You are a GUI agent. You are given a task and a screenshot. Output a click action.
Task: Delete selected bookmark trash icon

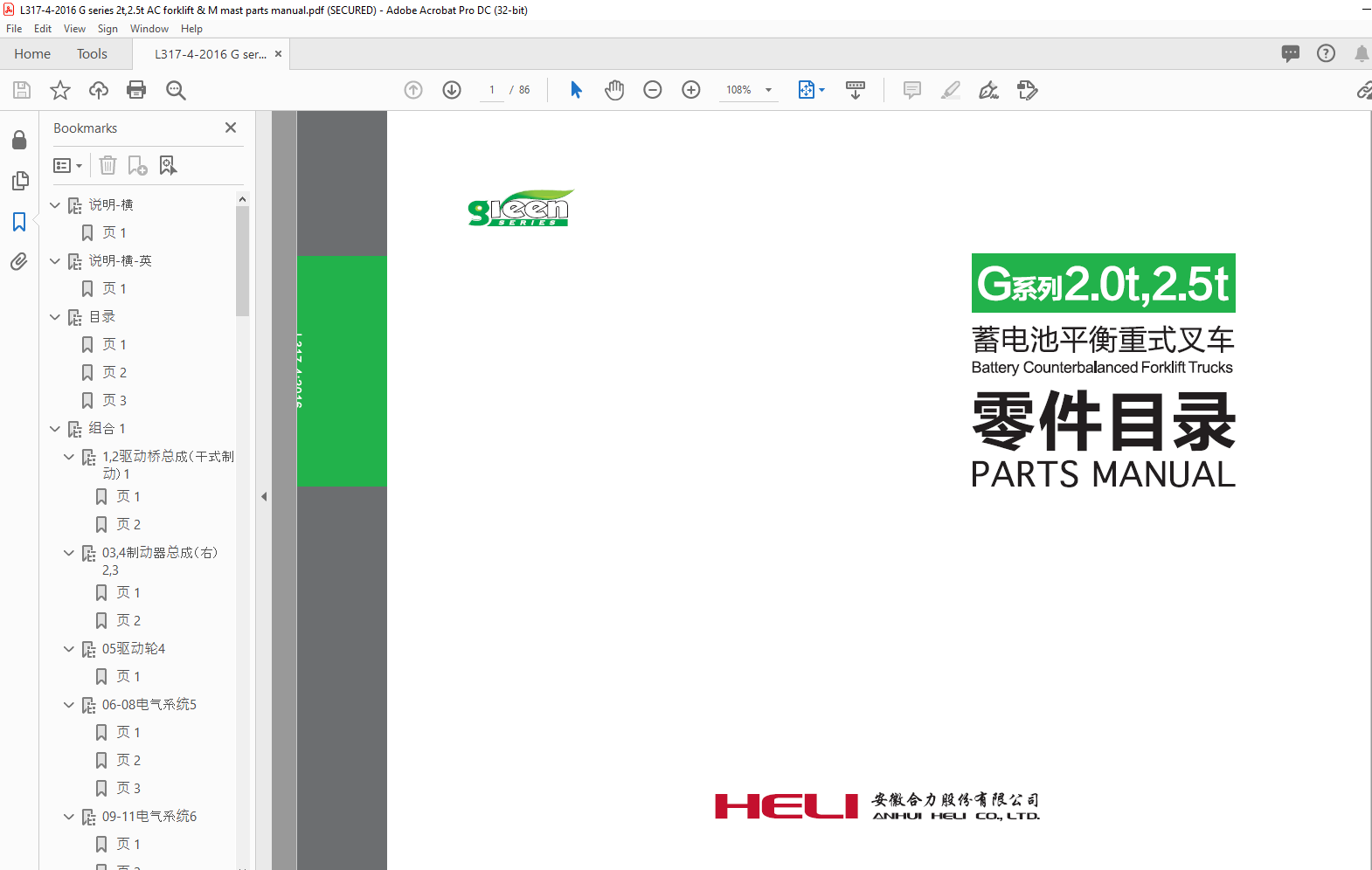107,165
